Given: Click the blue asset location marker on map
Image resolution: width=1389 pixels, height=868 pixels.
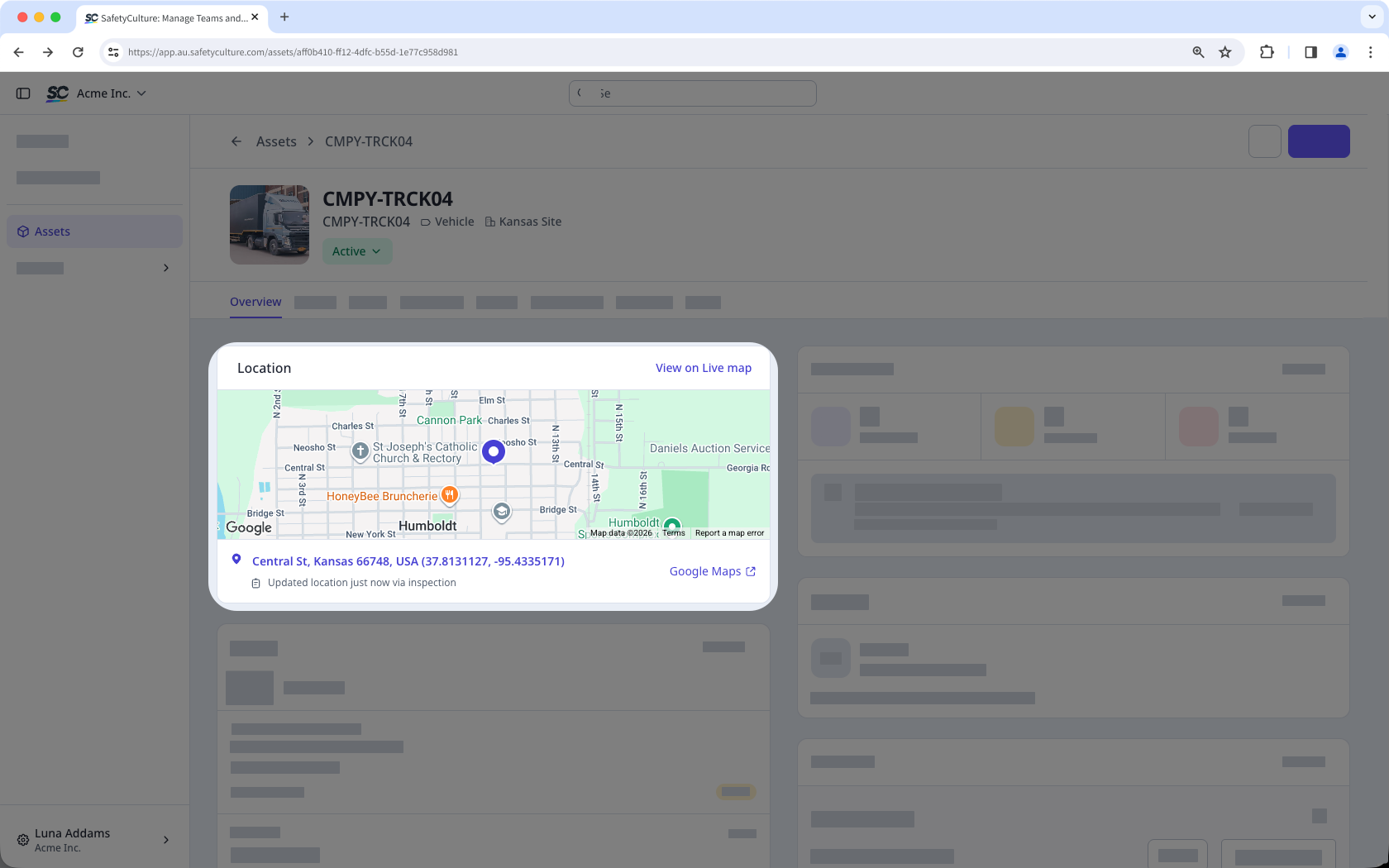Looking at the screenshot, I should click(x=494, y=452).
